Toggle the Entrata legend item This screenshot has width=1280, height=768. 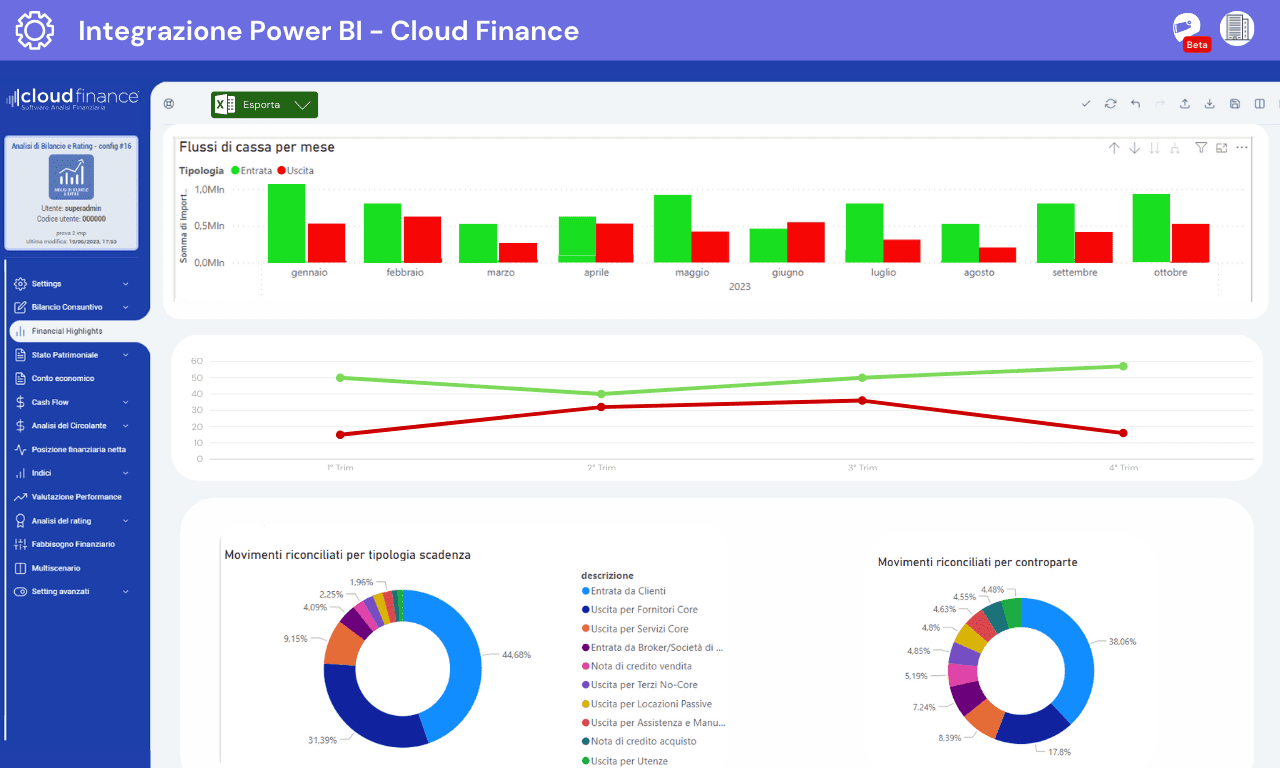click(x=251, y=171)
